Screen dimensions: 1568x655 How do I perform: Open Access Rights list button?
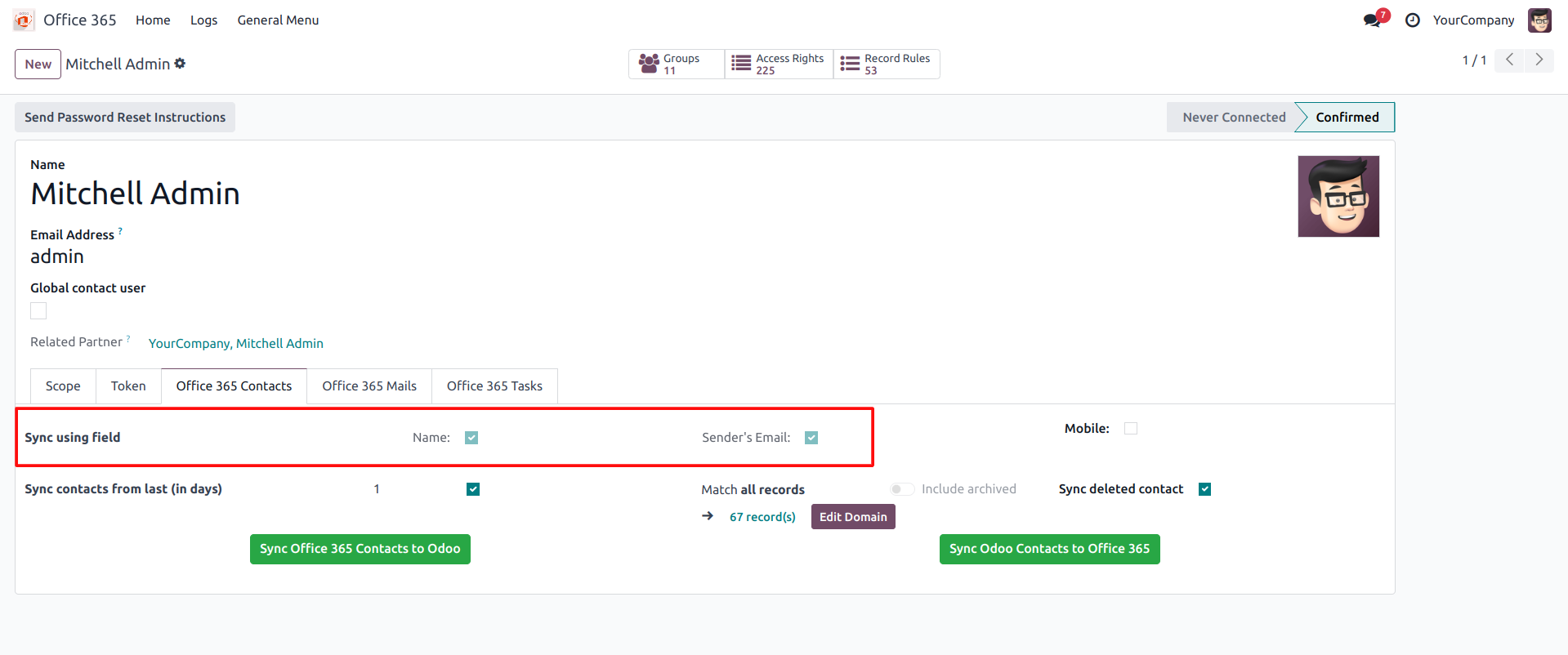(778, 64)
